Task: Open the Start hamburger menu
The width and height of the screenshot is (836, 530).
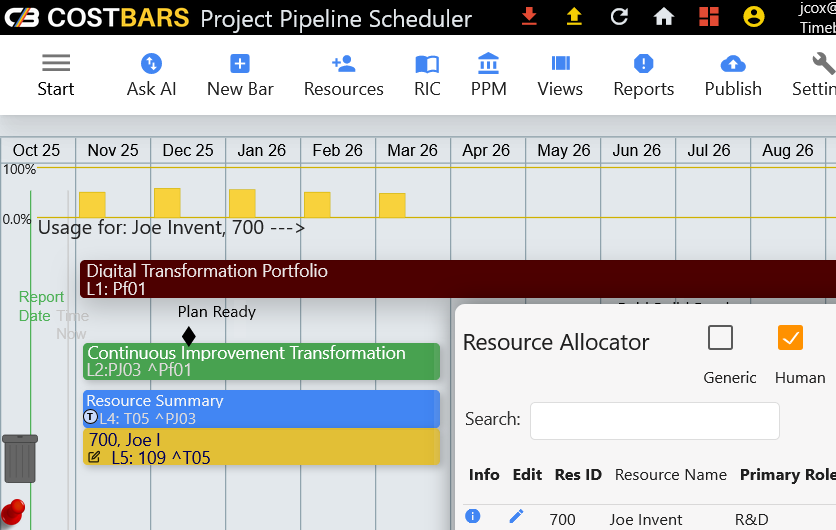Action: 56,75
